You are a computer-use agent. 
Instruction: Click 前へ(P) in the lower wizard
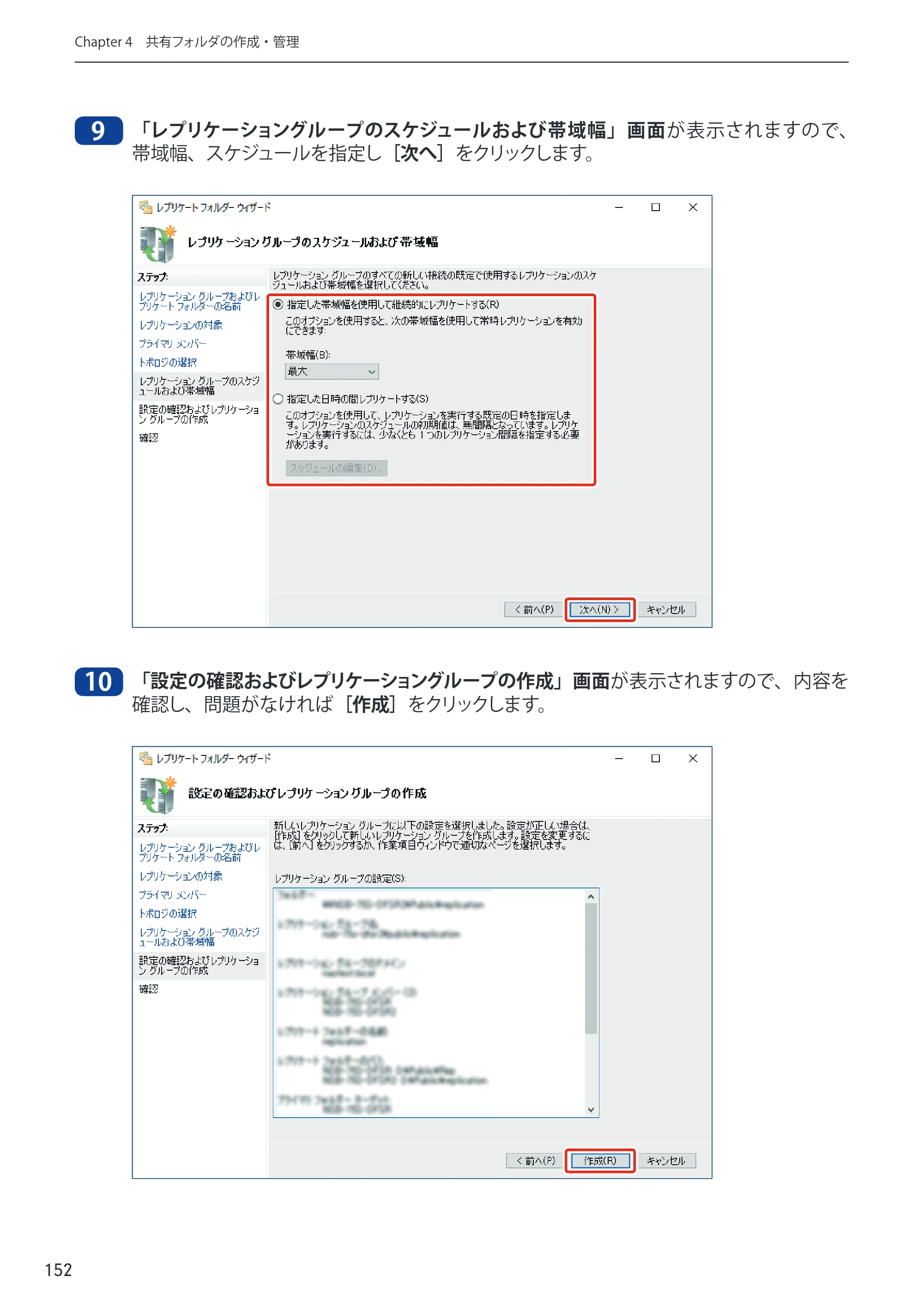(x=535, y=1160)
